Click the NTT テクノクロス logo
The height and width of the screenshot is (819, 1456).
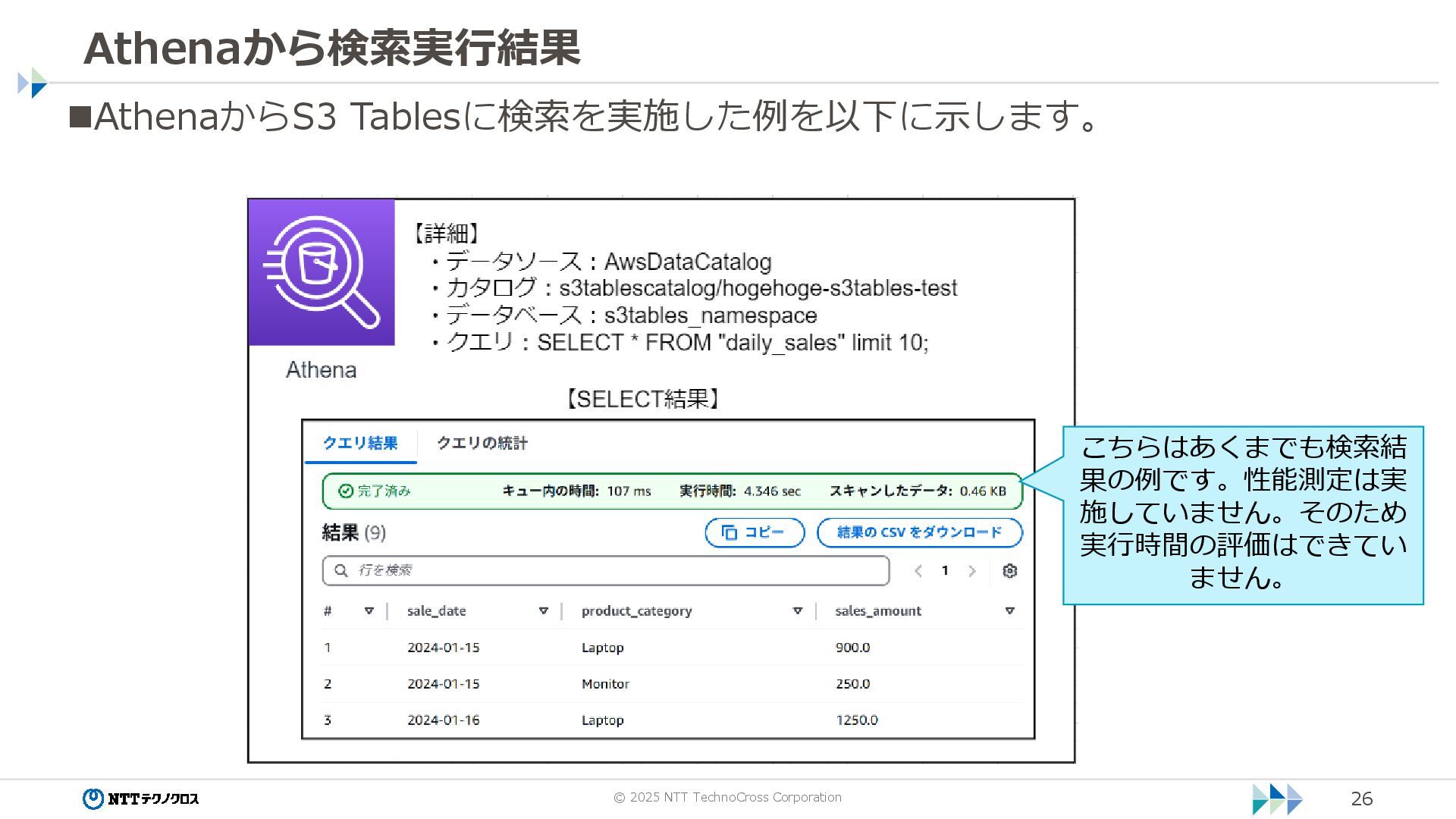[141, 799]
